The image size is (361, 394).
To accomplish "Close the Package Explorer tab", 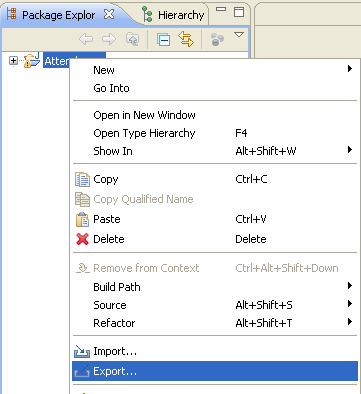I will 109,14.
